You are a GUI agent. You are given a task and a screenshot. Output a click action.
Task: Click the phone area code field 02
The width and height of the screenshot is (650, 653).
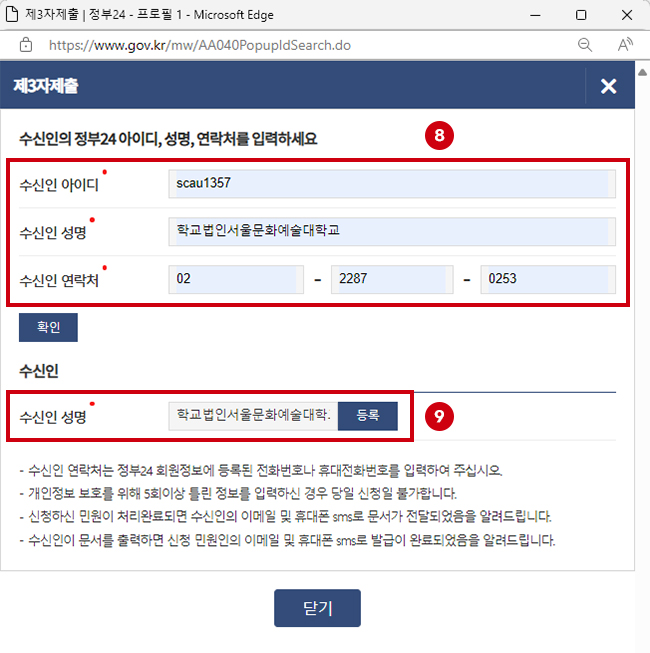point(236,279)
